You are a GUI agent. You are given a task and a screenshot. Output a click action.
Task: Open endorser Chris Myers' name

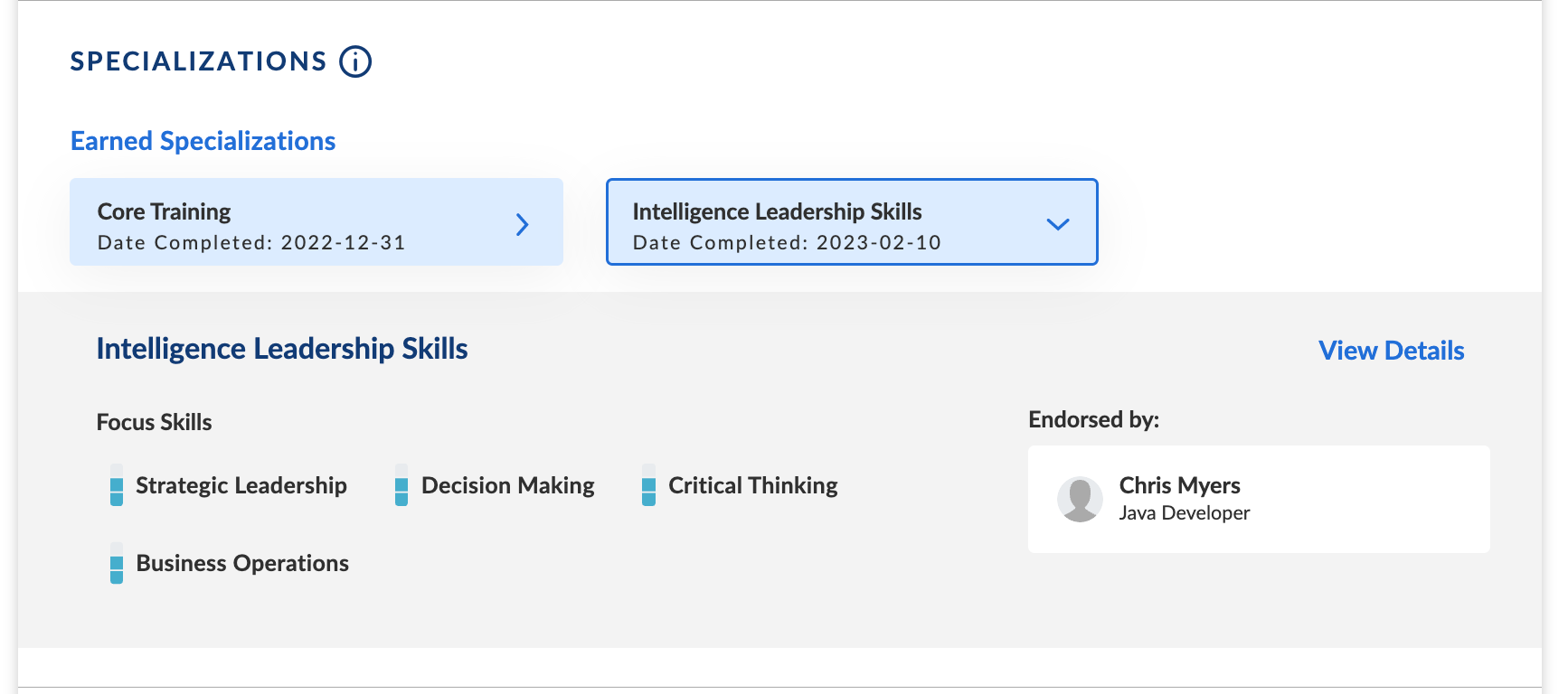point(1179,485)
